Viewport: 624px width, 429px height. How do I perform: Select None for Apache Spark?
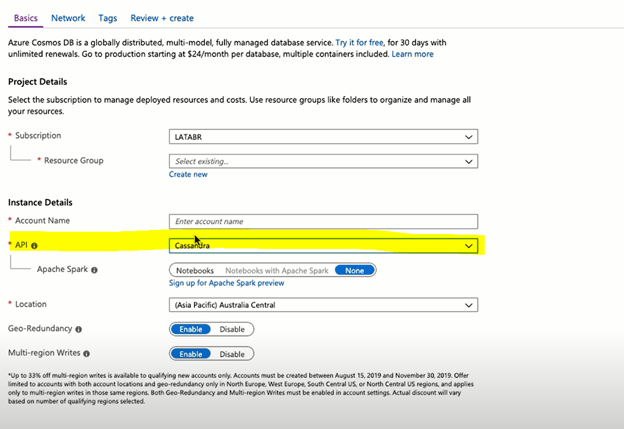click(x=354, y=270)
